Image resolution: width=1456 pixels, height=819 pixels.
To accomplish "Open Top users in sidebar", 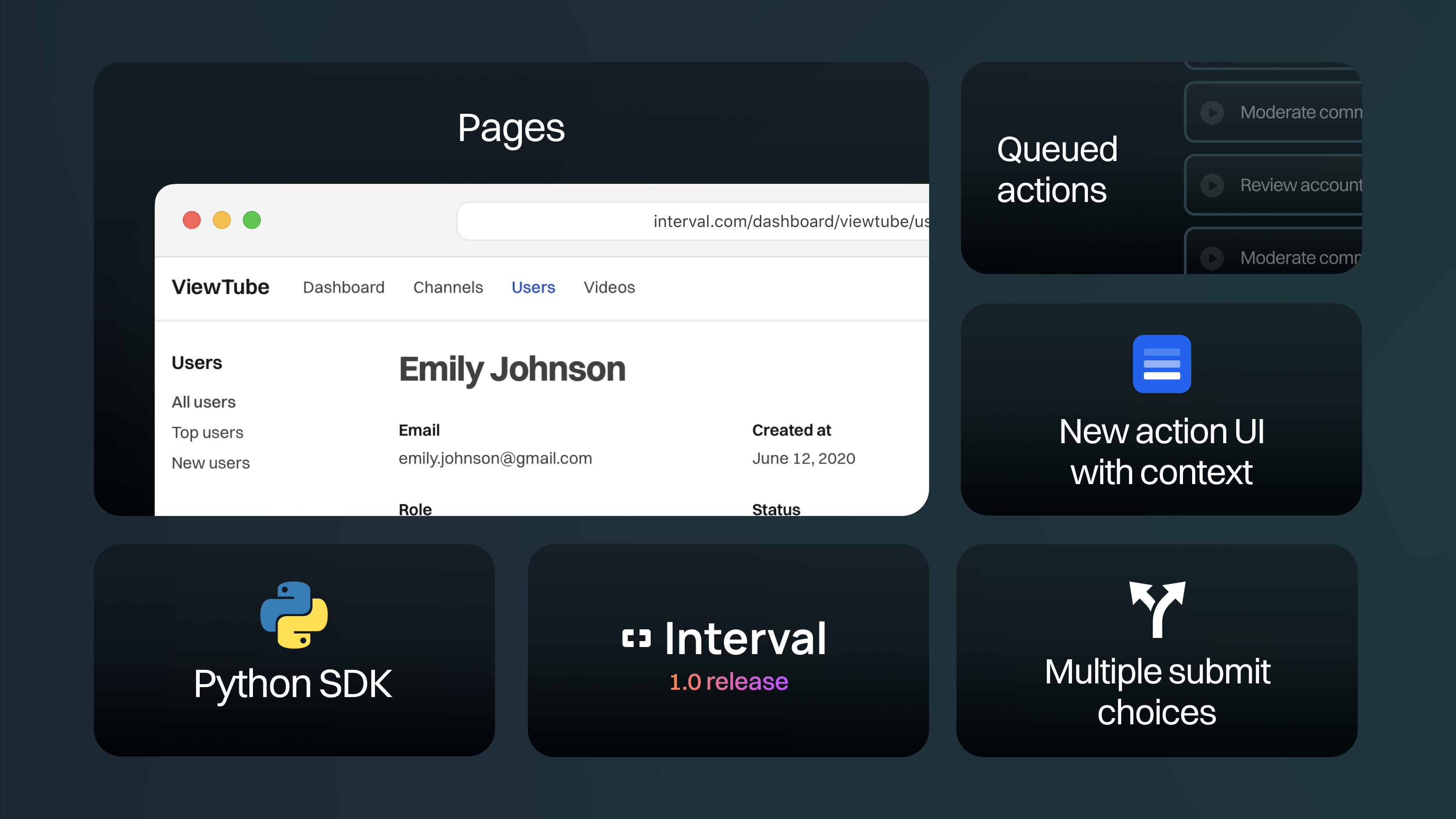I will point(207,432).
